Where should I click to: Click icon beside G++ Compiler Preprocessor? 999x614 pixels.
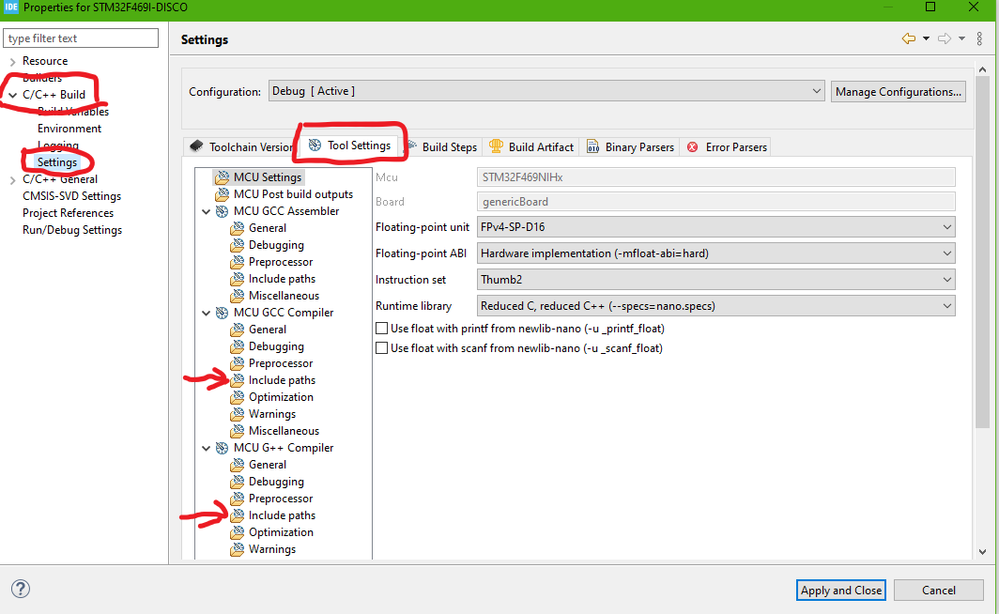tap(237, 498)
